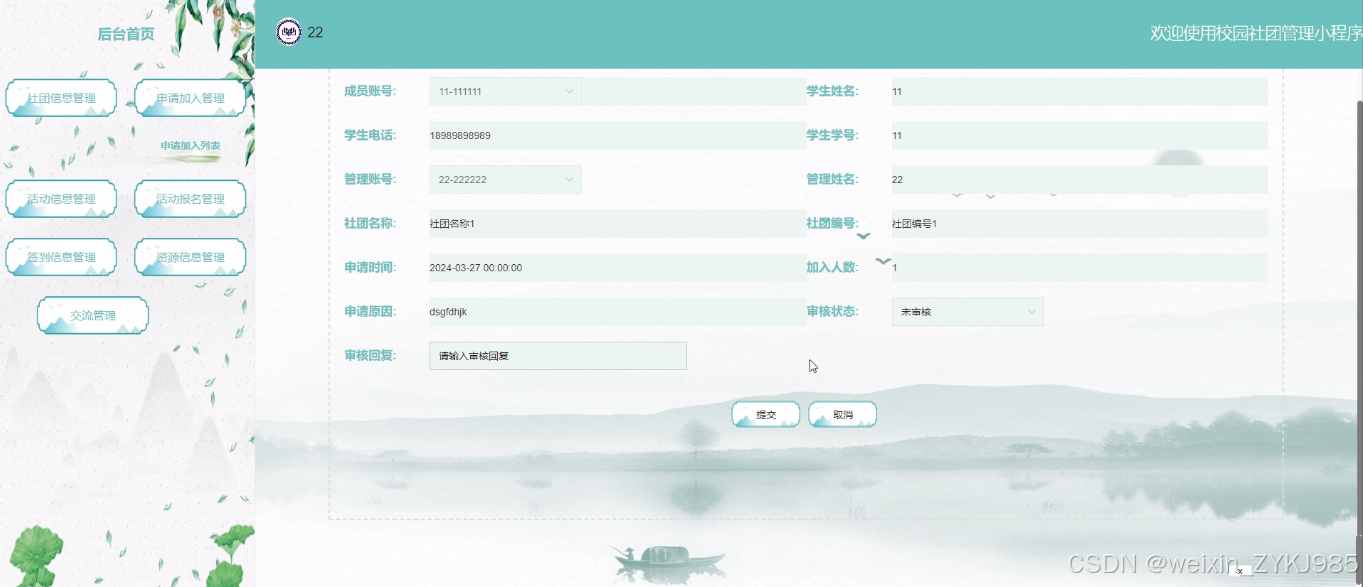The width and height of the screenshot is (1363, 587).
Task: Click the 申请时间 date field
Action: tap(617, 267)
